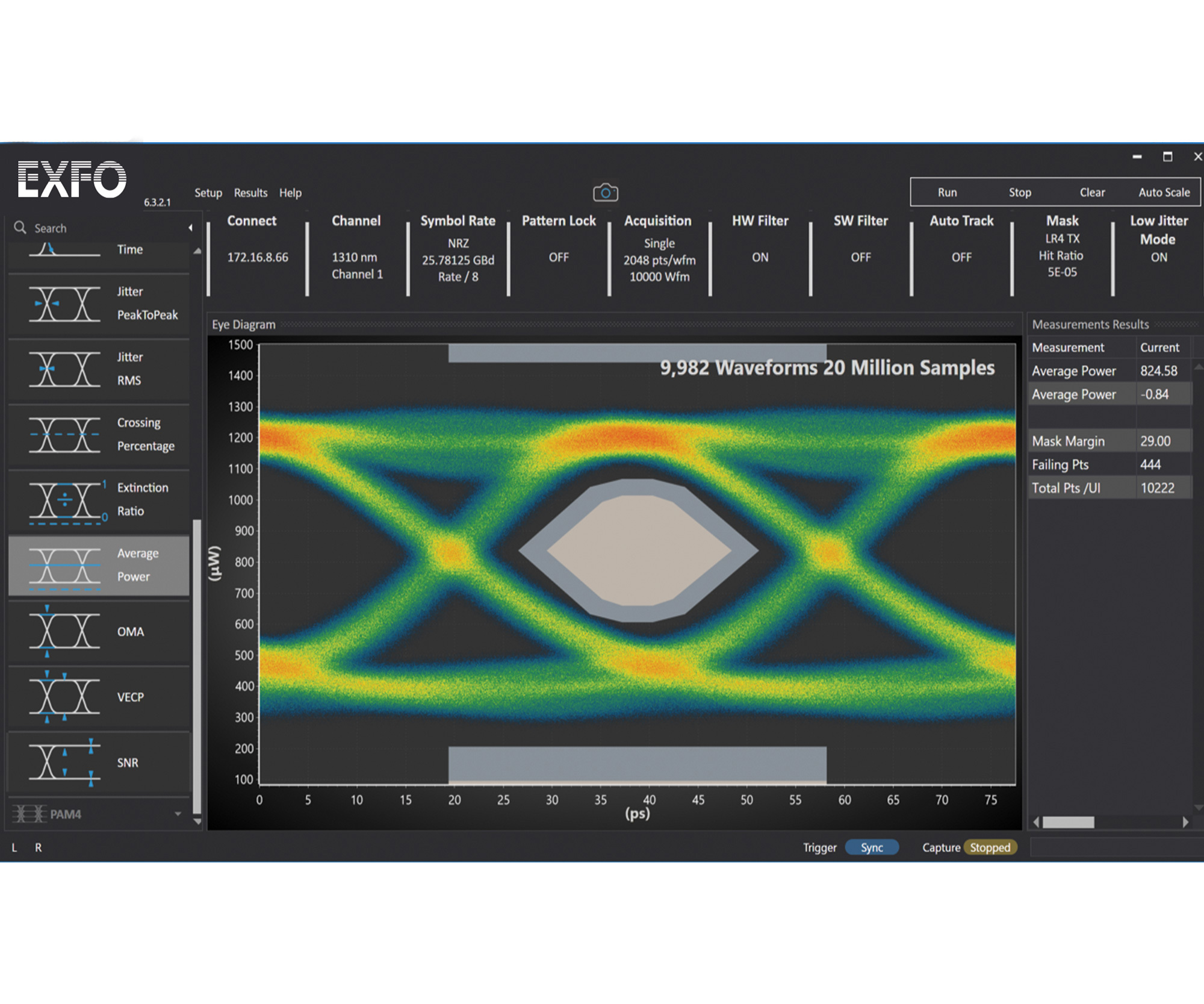Viewport: 1204px width, 1004px height.
Task: Click the eye diagram center mask
Action: (639, 550)
